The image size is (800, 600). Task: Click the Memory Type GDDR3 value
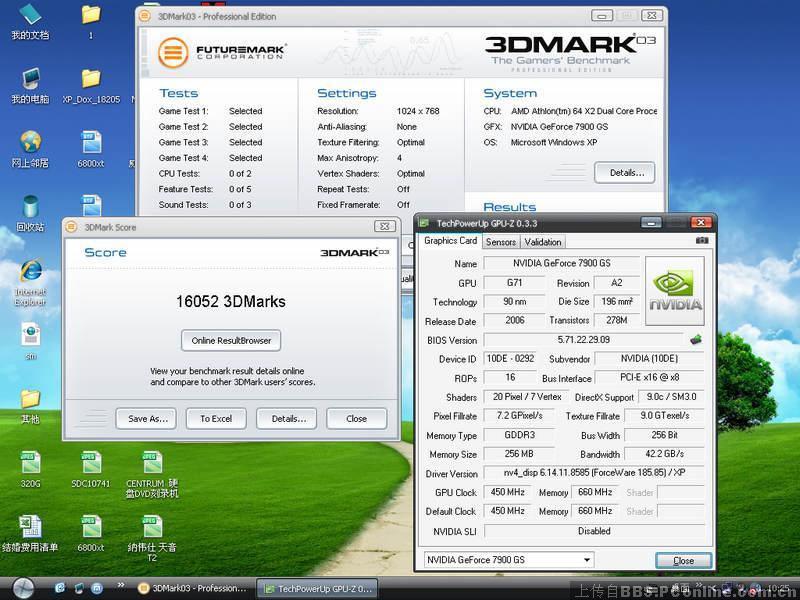click(519, 435)
